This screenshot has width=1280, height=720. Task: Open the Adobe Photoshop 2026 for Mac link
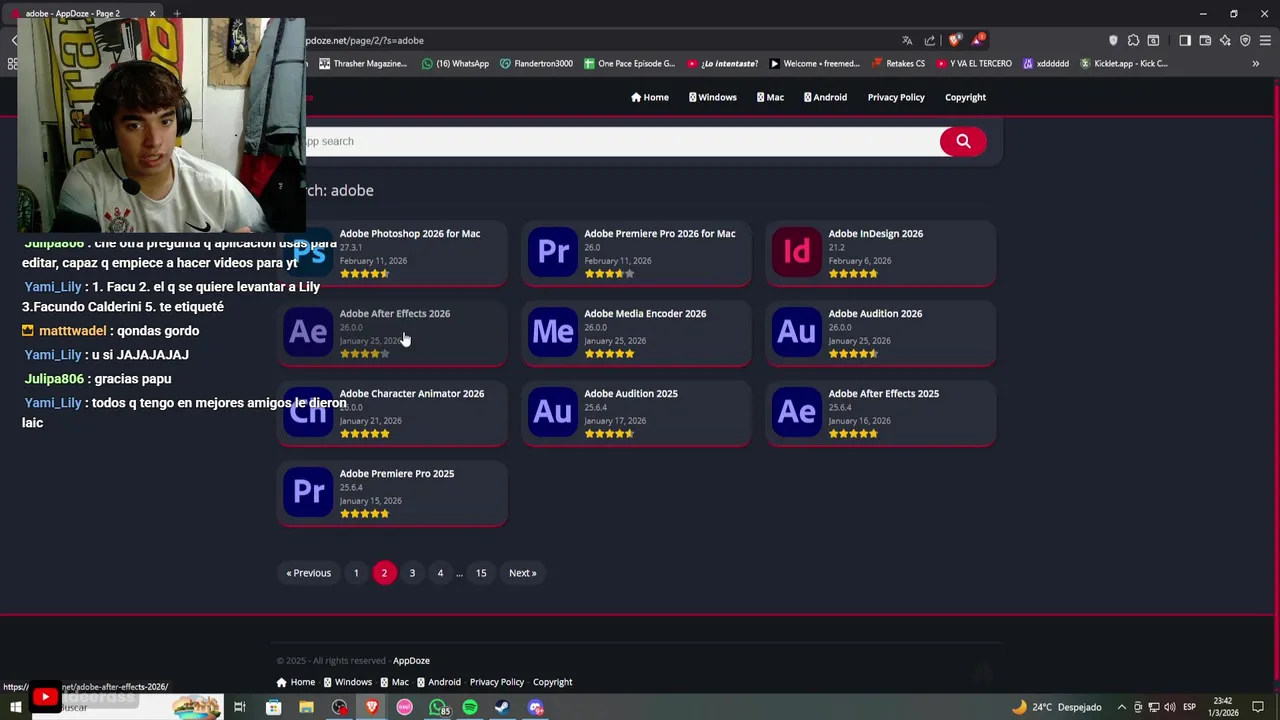point(409,233)
